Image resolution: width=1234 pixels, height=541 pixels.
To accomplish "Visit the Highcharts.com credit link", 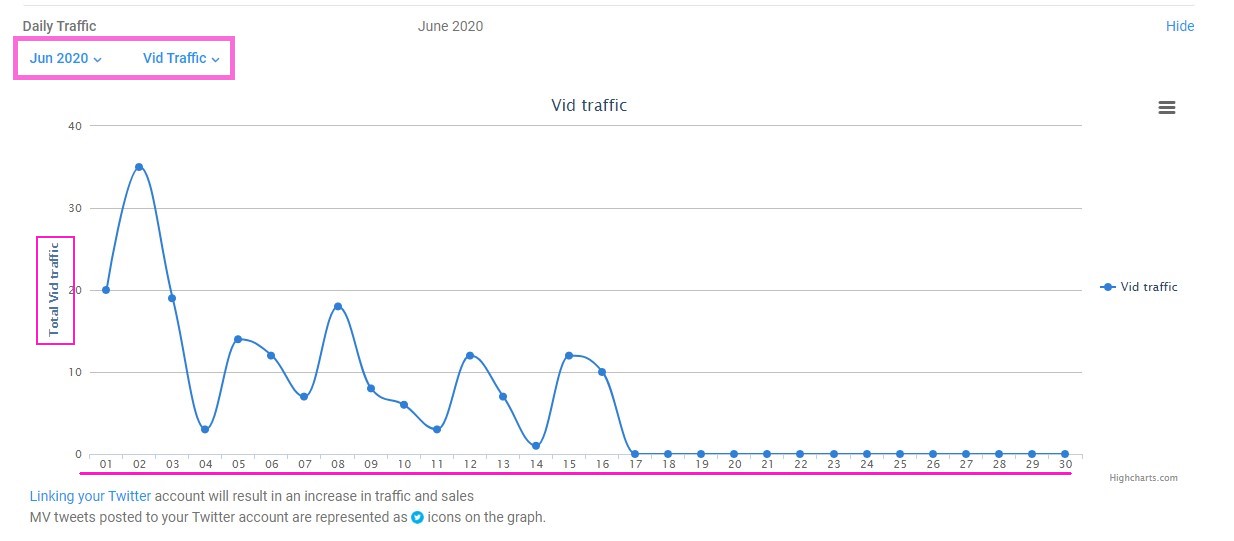I will tap(1143, 478).
